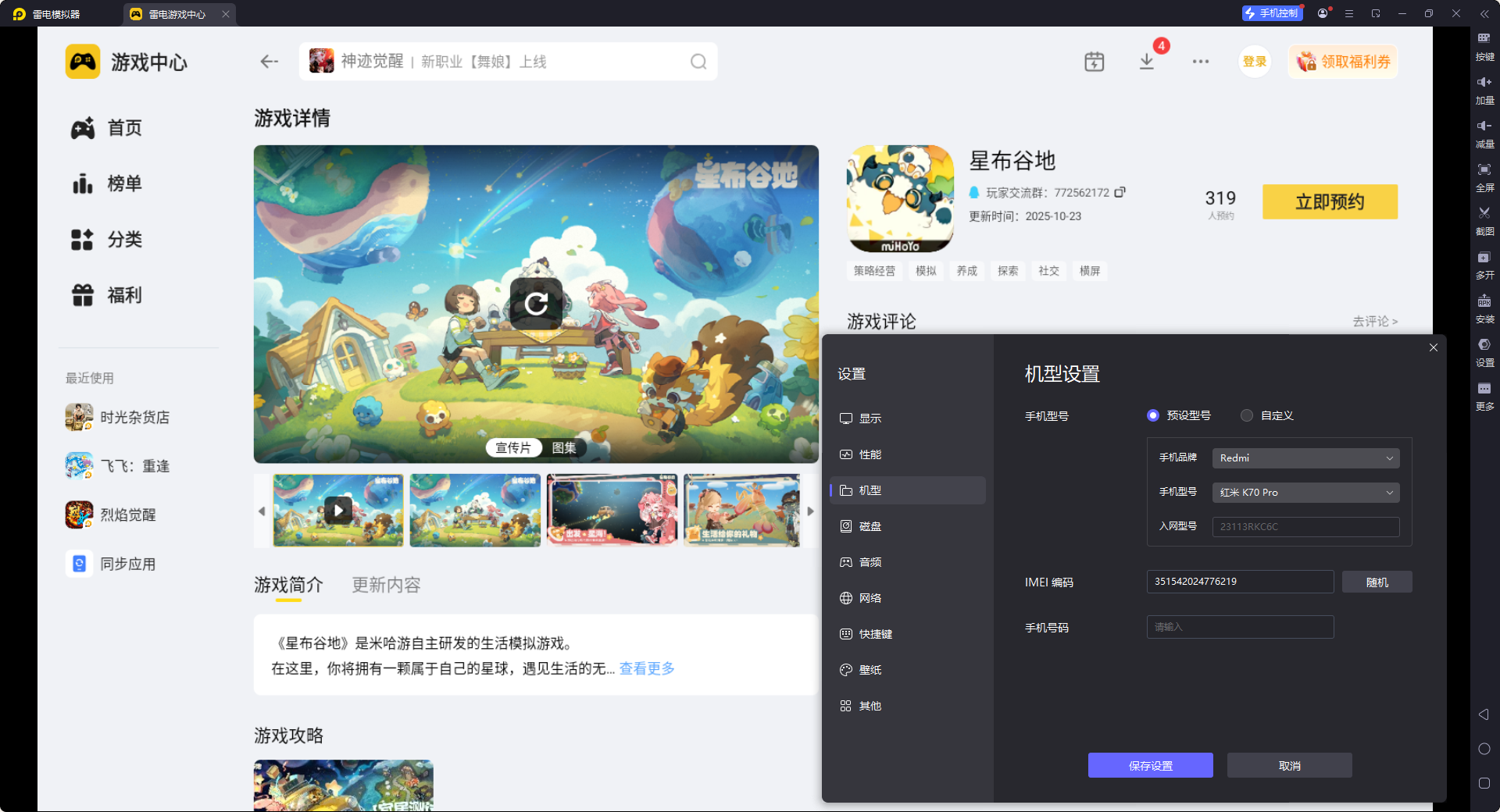Viewport: 1500px width, 812px height.
Task: Generate random IMEI with 随机 button
Action: (x=1377, y=582)
